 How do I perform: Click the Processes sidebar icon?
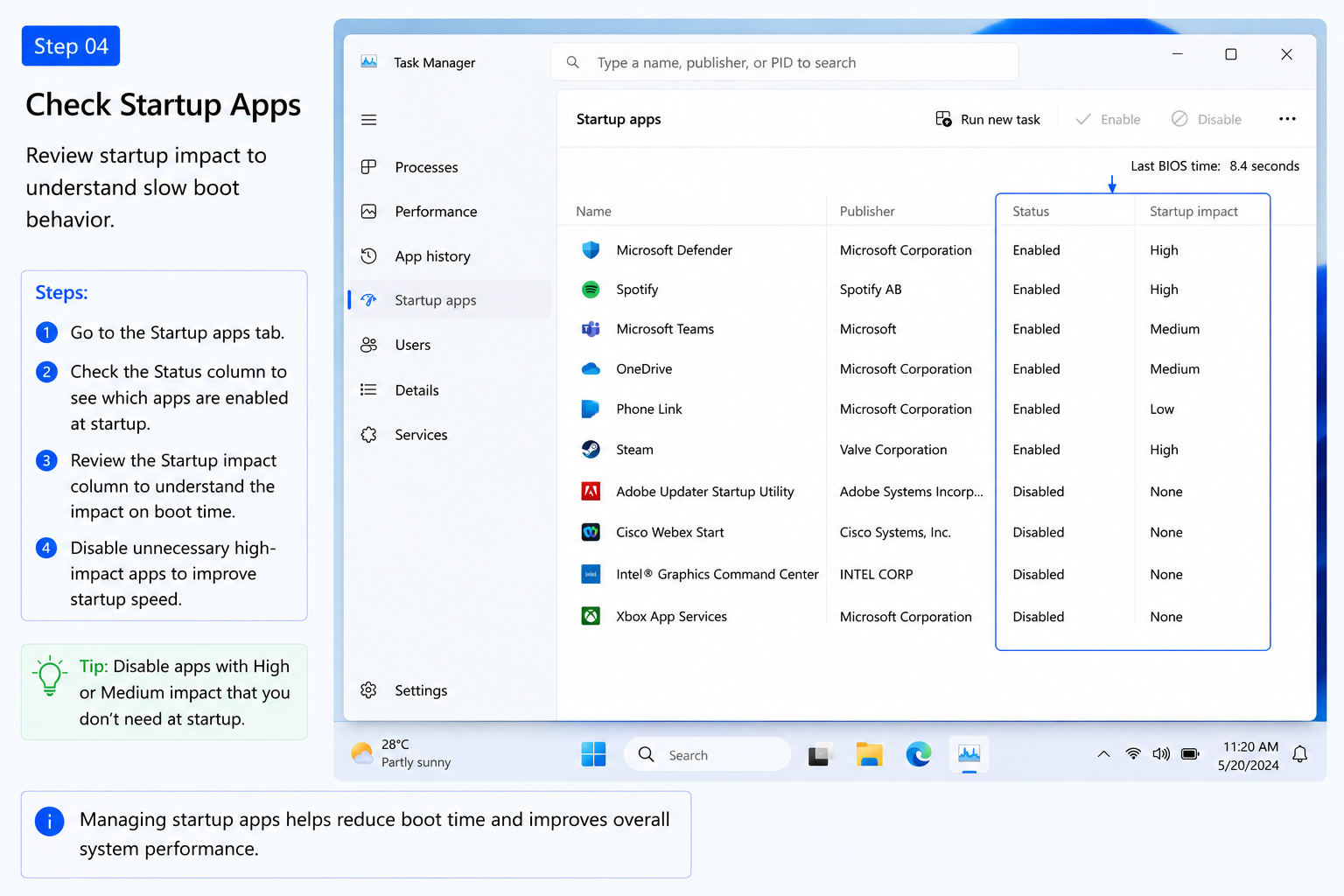pos(368,166)
